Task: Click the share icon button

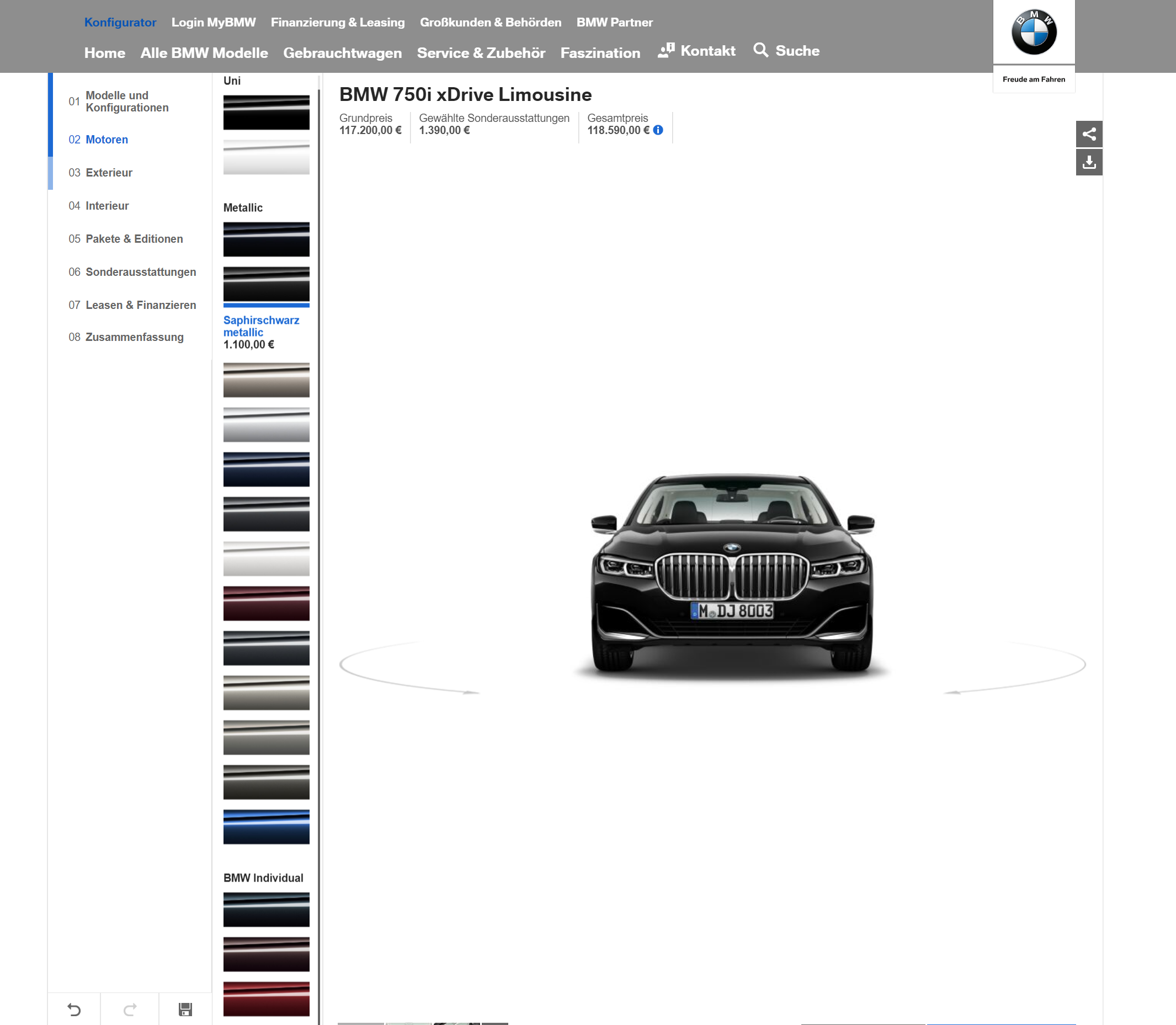Action: (x=1088, y=134)
